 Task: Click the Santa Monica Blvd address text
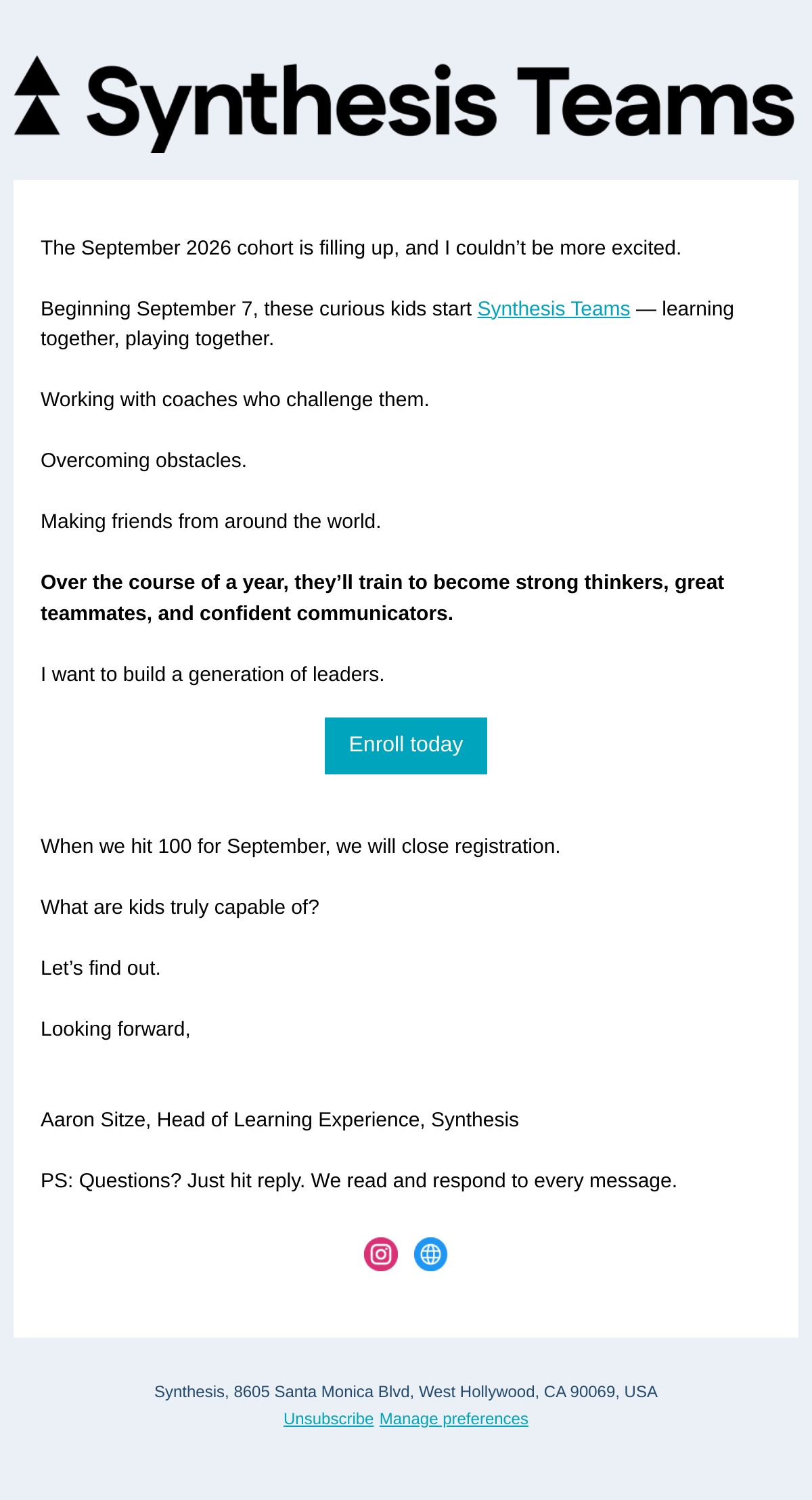406,1392
